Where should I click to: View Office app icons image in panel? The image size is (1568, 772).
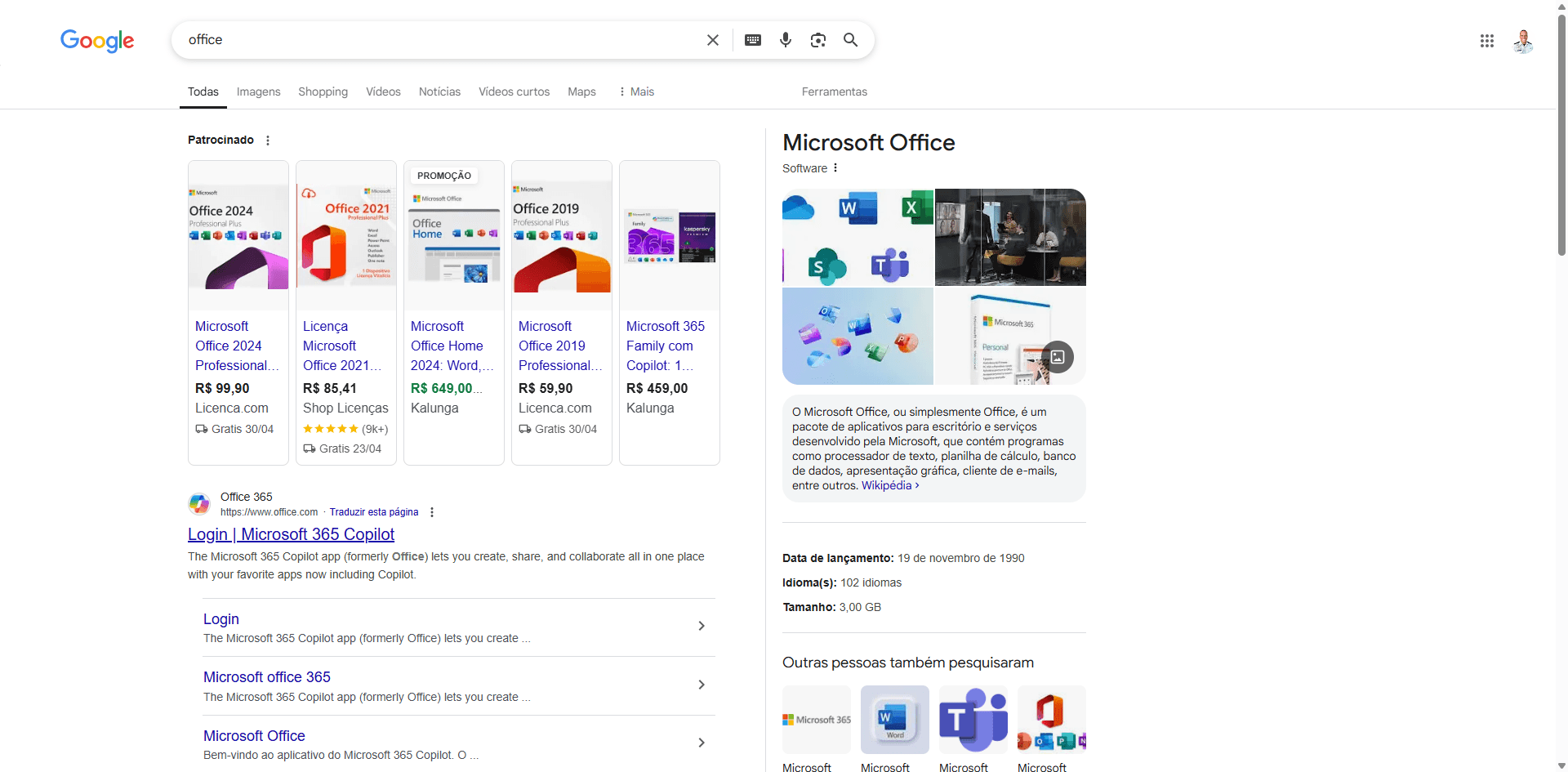(857, 237)
